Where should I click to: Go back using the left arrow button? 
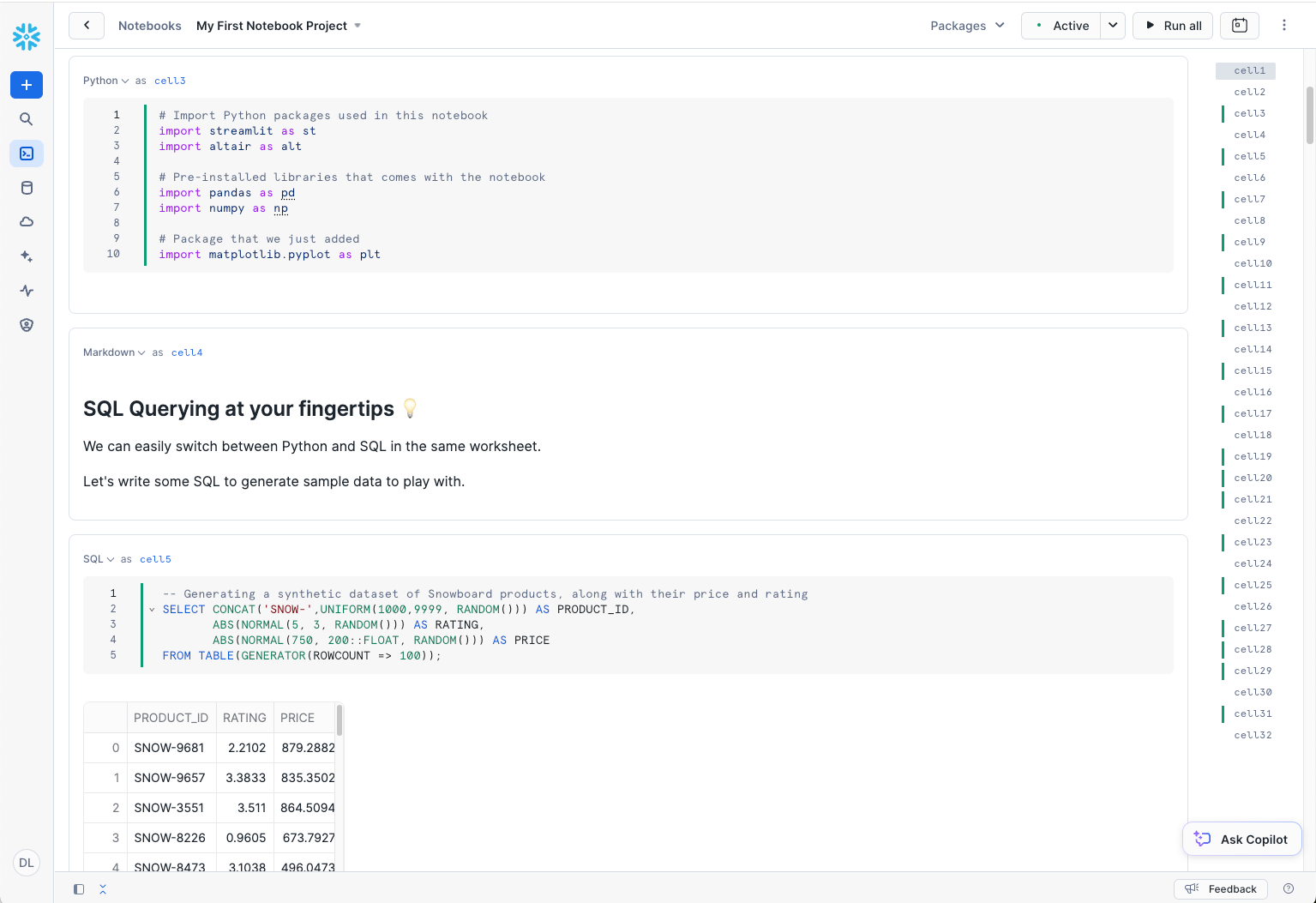(x=87, y=26)
